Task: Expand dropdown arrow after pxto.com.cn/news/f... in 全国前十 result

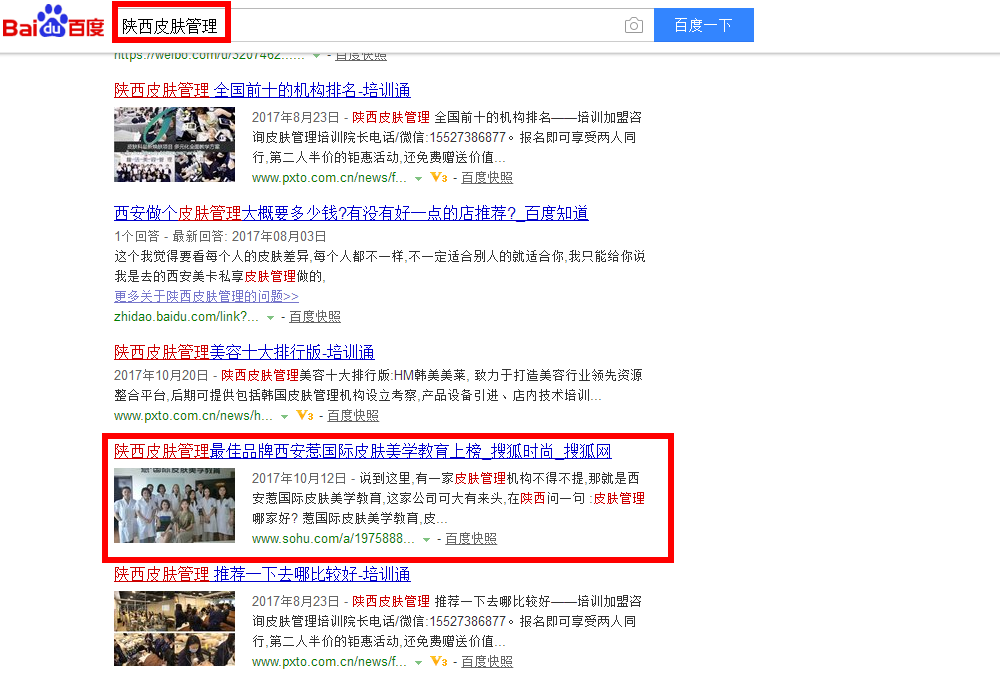Action: (418, 179)
